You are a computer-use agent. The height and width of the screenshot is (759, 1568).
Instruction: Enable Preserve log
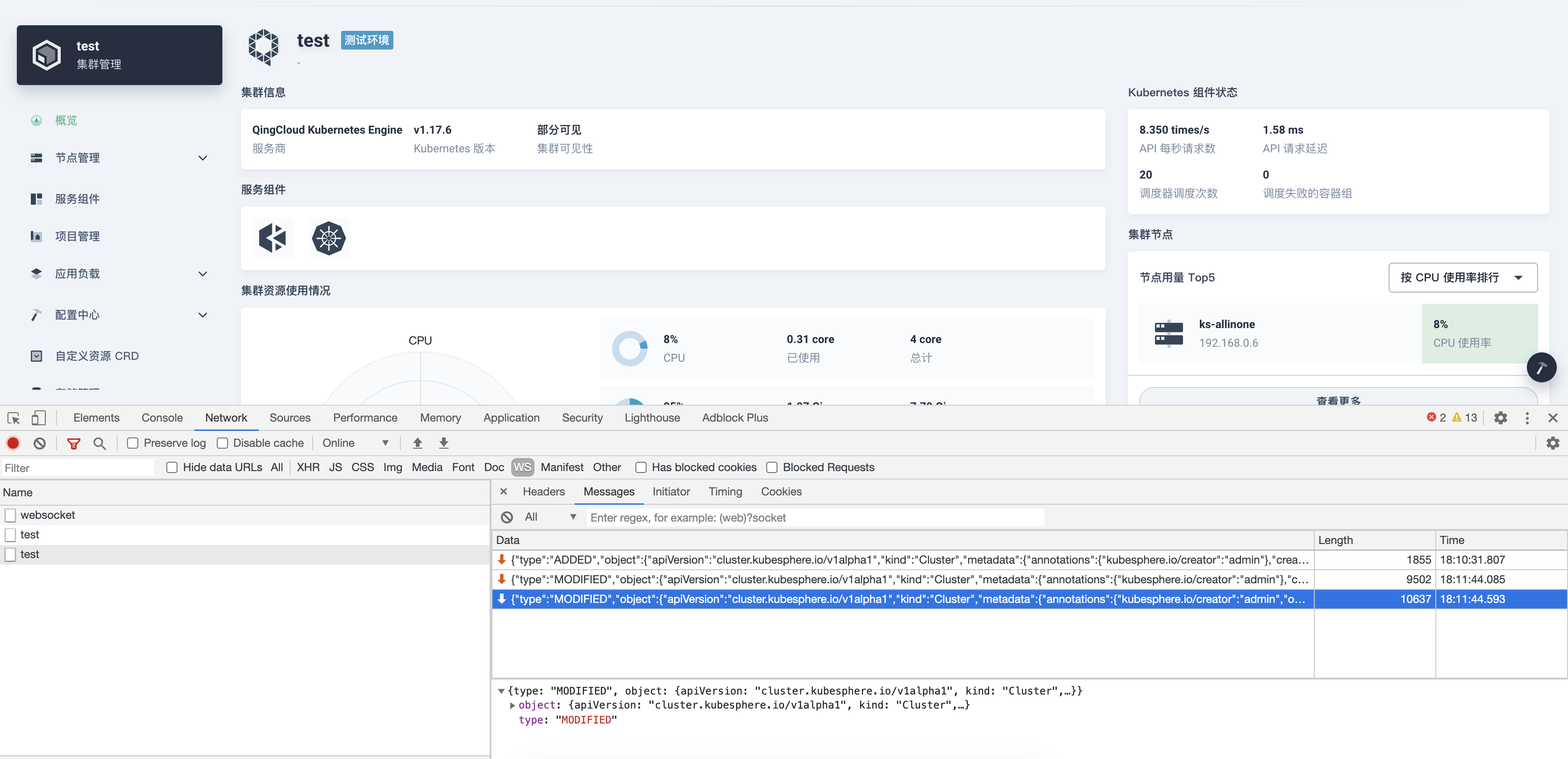pos(132,443)
